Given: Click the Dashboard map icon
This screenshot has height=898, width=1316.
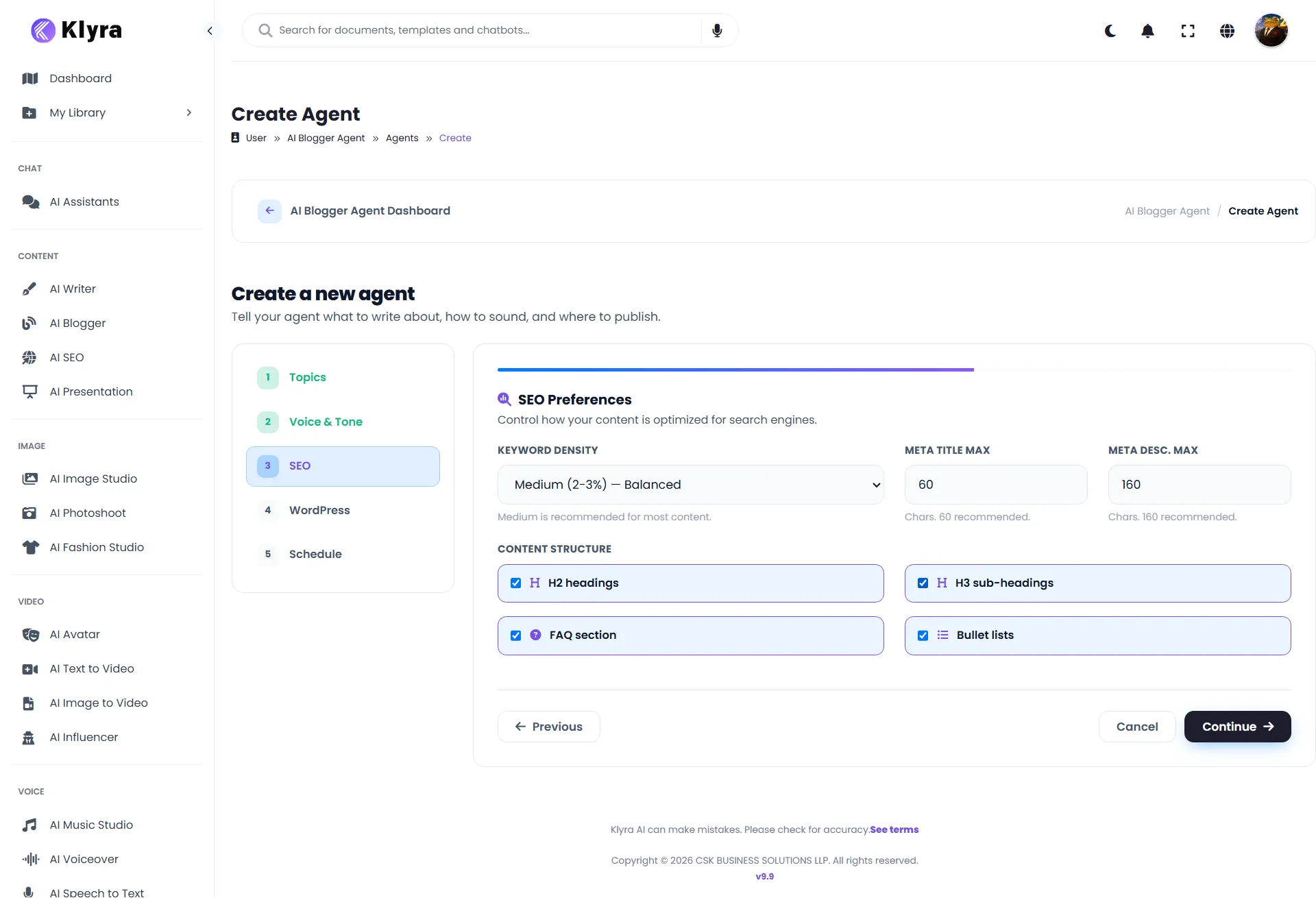Looking at the screenshot, I should (29, 78).
